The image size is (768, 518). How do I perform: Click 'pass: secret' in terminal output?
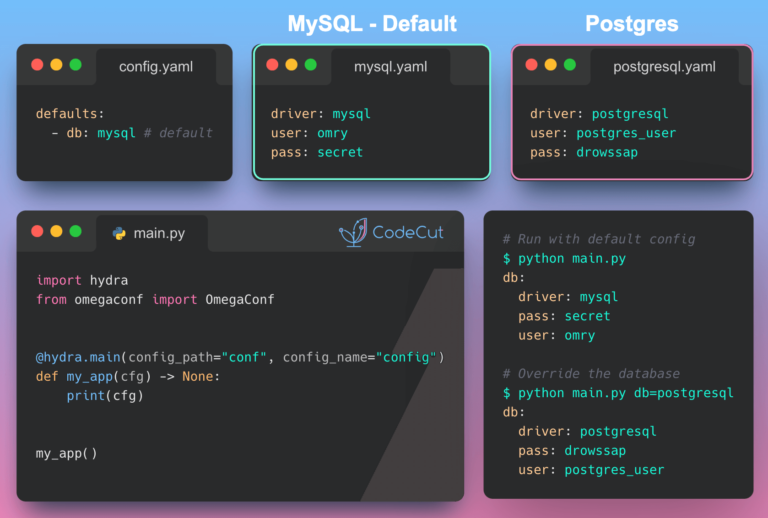(x=564, y=316)
